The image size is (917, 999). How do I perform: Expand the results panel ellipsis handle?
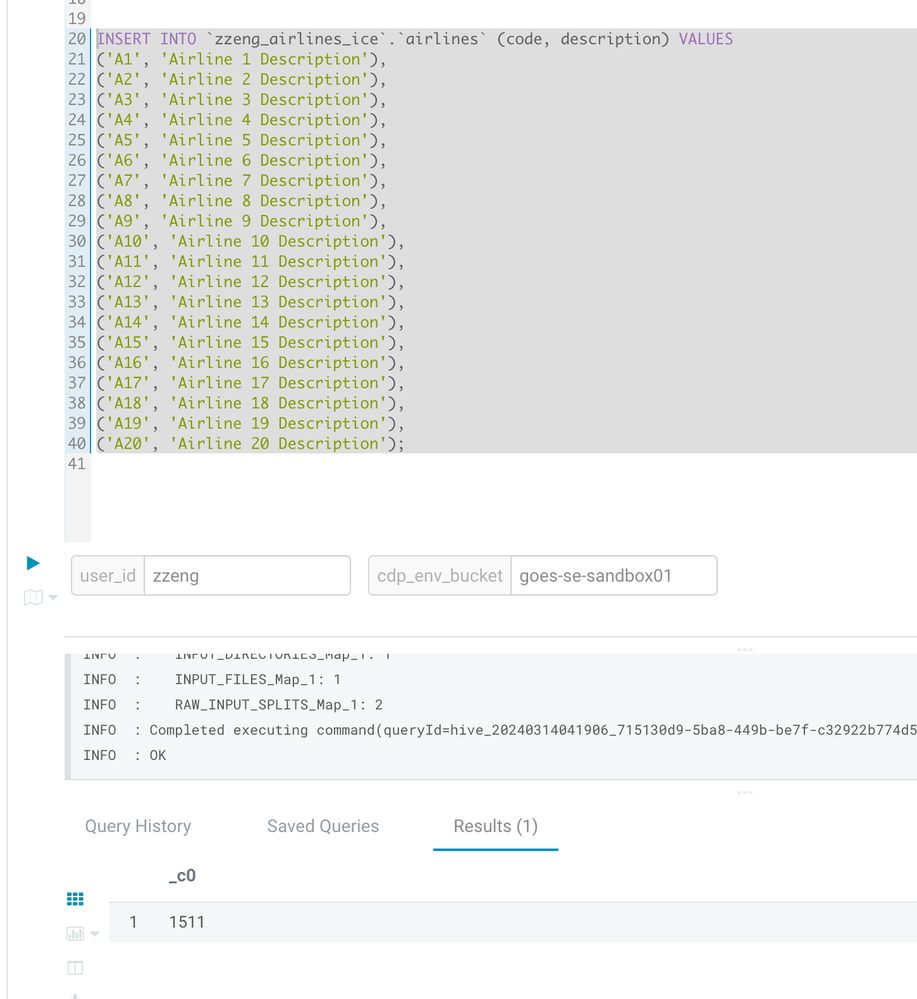point(744,790)
